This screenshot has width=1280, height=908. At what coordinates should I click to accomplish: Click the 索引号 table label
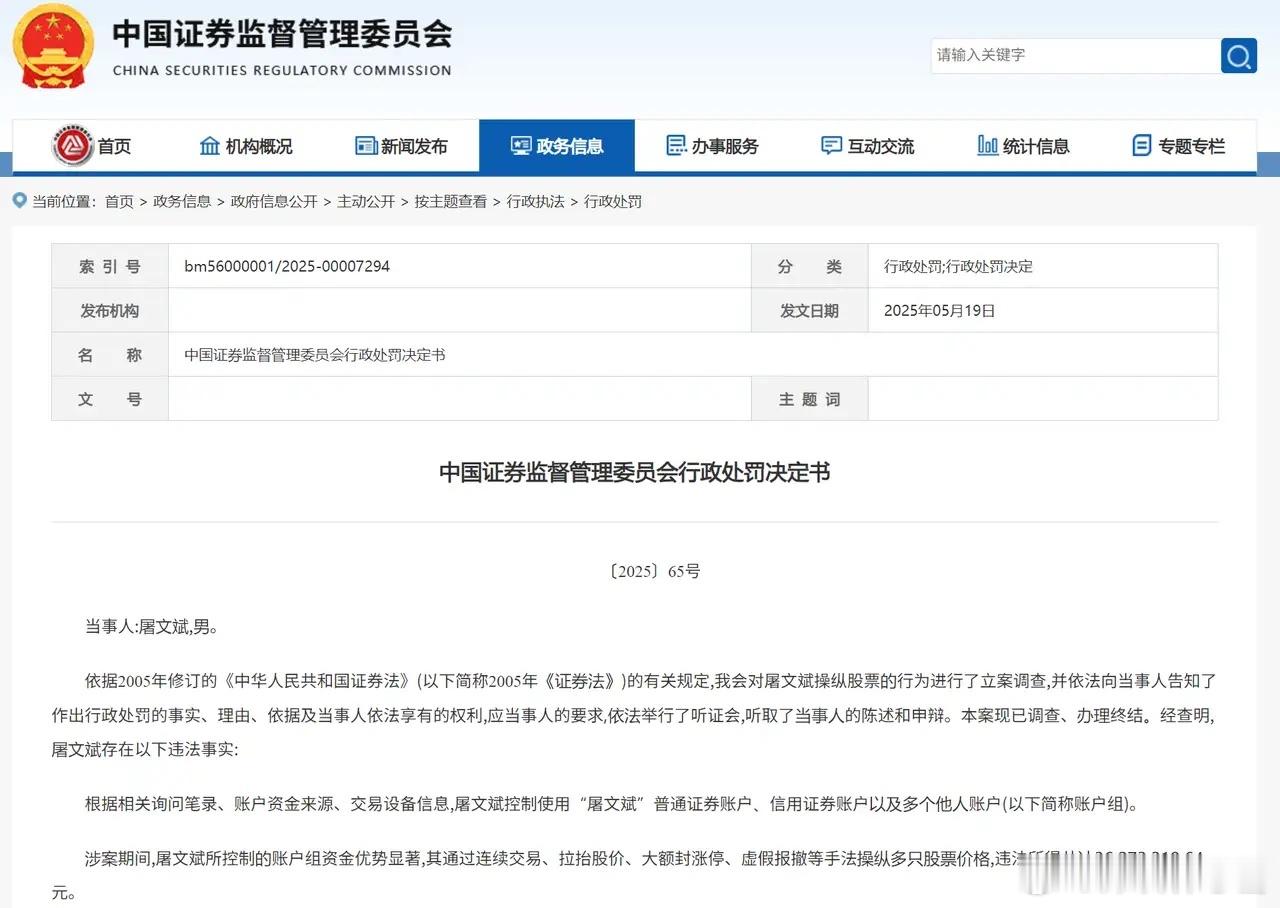pyautogui.click(x=110, y=266)
